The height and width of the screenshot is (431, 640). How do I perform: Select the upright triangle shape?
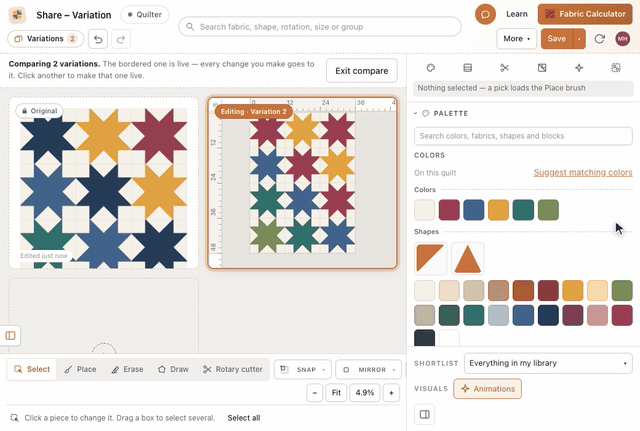pos(467,258)
